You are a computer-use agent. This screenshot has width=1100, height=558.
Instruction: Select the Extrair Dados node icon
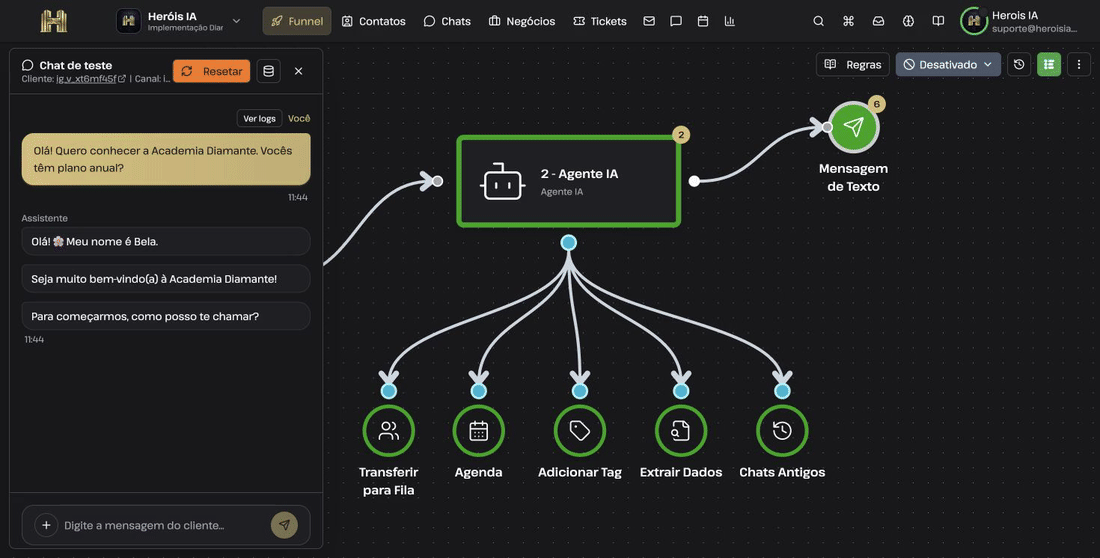680,431
